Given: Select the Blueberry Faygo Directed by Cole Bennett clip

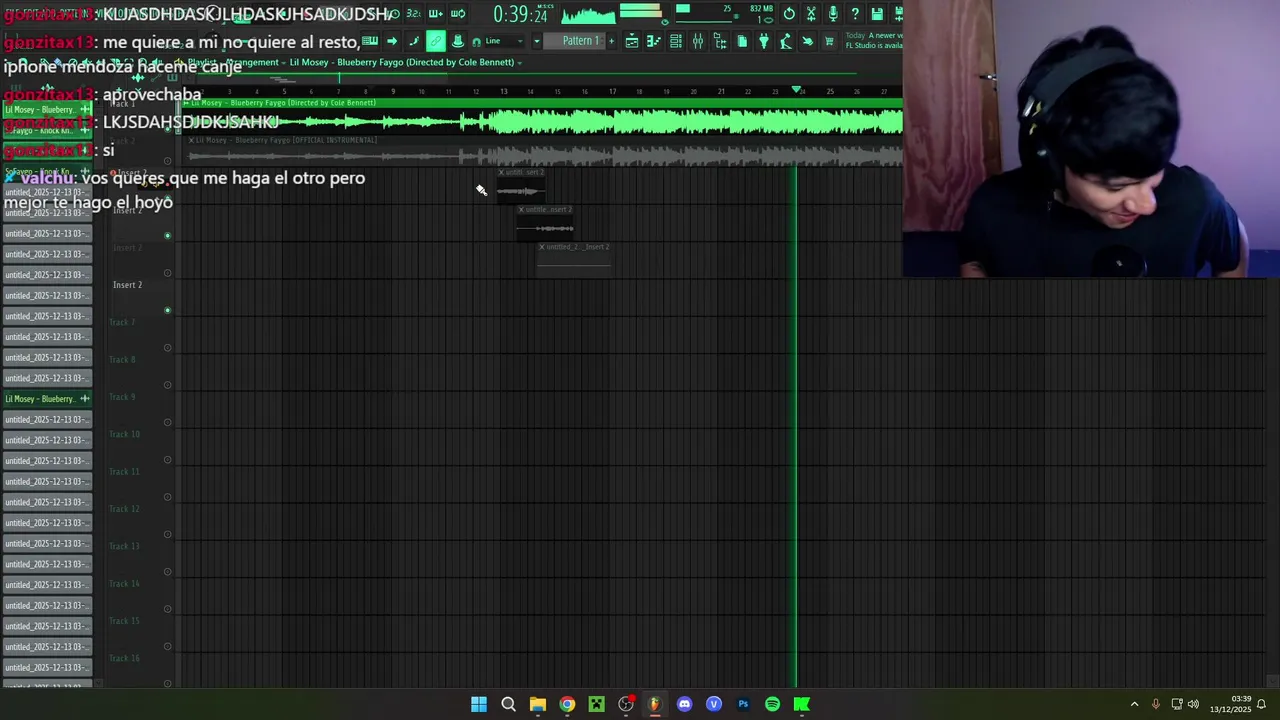Looking at the screenshot, I should click(540, 117).
